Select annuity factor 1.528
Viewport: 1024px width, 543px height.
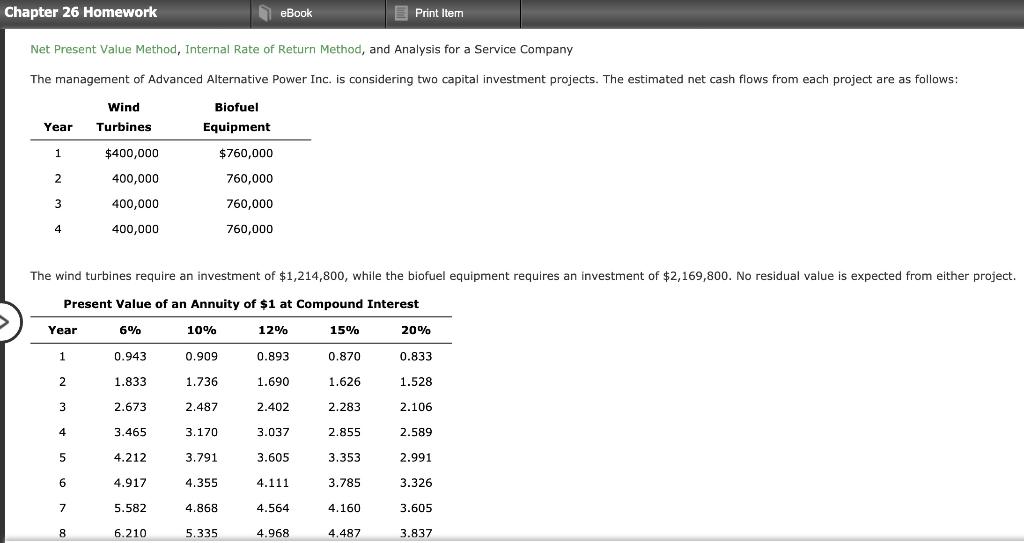coord(415,382)
